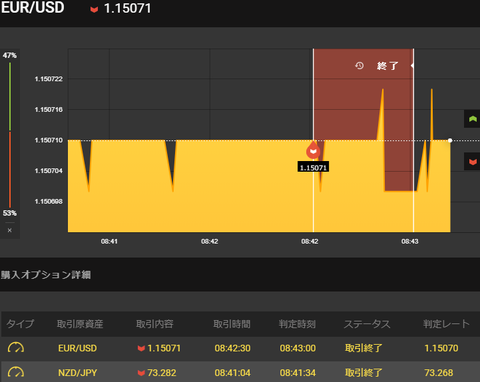Click the 取引時間 column header
480x382 pixels.
click(232, 324)
